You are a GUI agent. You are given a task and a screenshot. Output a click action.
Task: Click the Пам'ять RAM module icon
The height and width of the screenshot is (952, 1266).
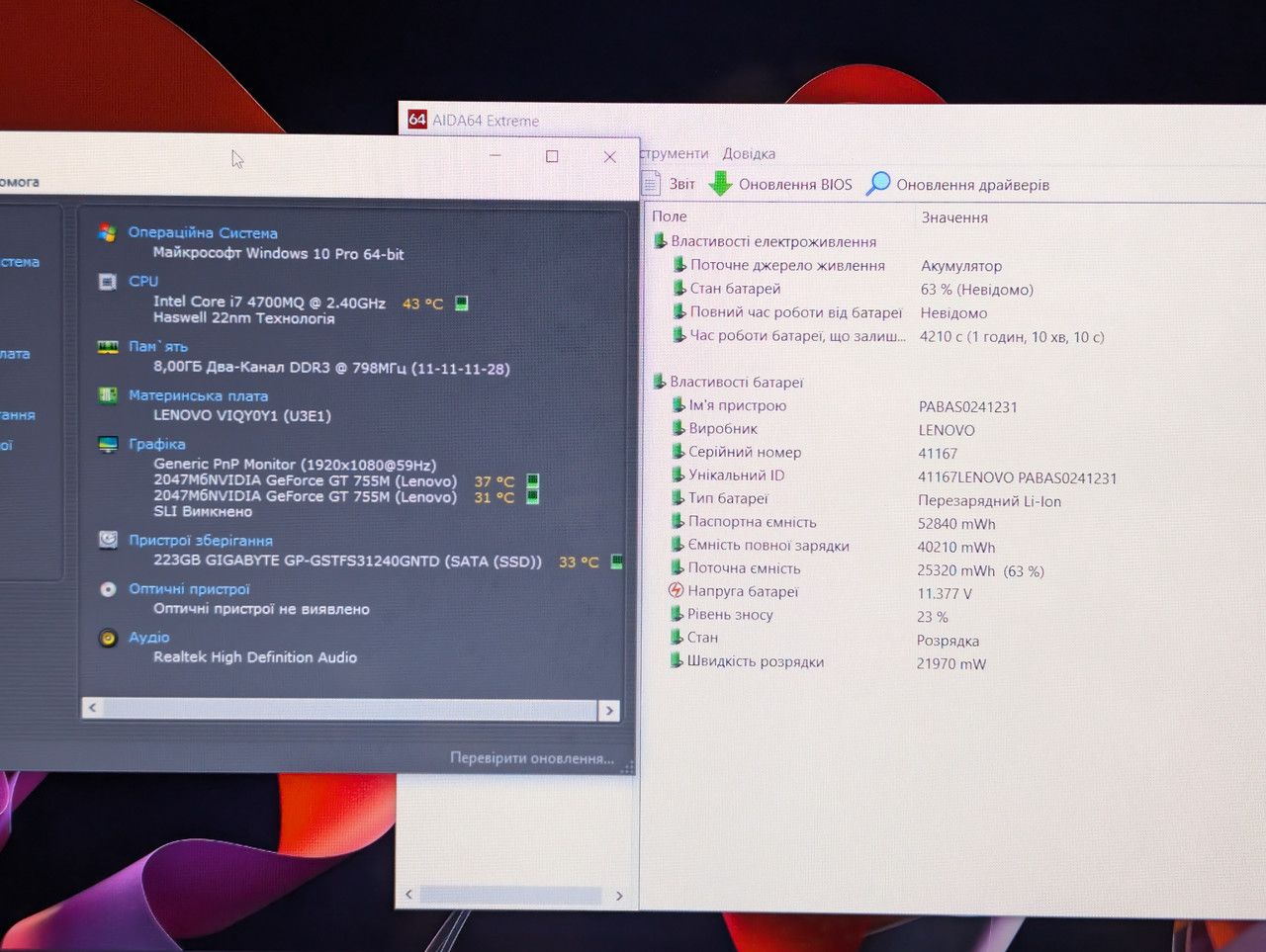point(108,347)
